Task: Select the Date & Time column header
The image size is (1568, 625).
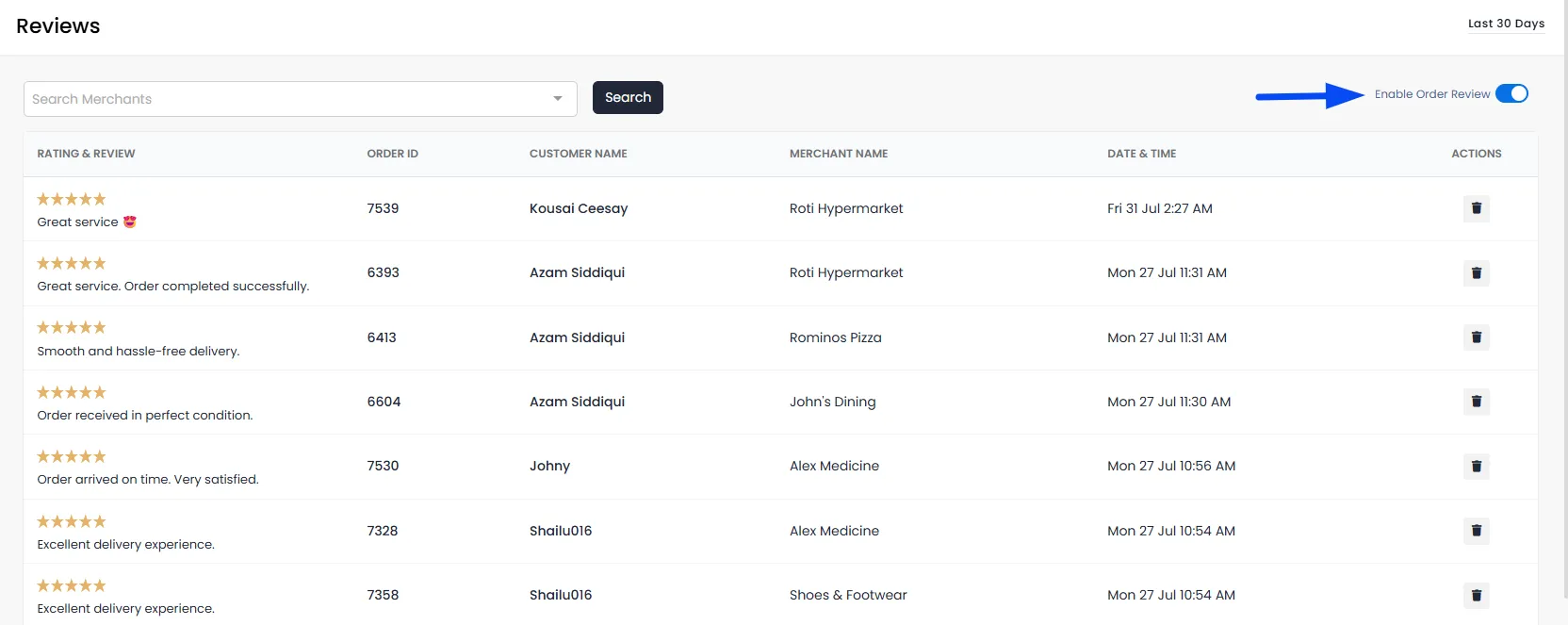Action: point(1142,154)
